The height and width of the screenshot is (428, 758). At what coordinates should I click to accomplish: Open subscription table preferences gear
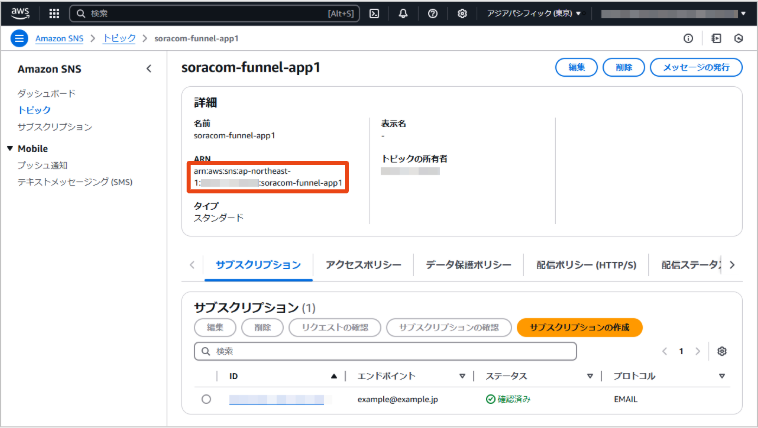click(722, 351)
